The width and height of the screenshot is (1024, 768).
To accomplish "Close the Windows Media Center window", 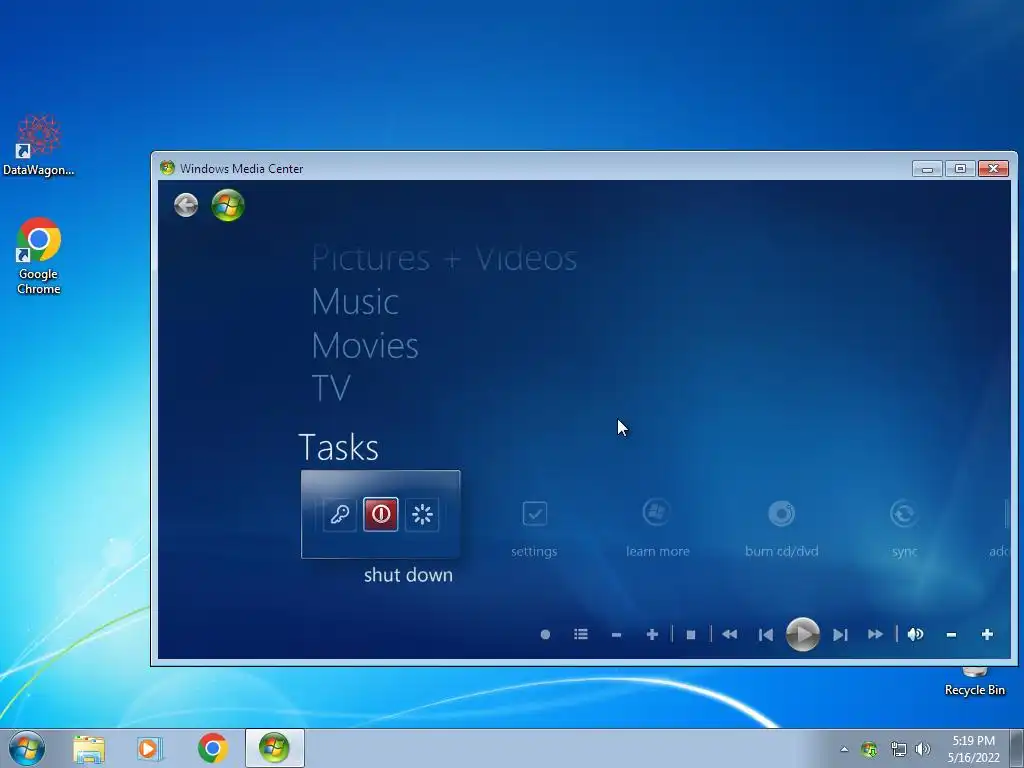I will [993, 168].
